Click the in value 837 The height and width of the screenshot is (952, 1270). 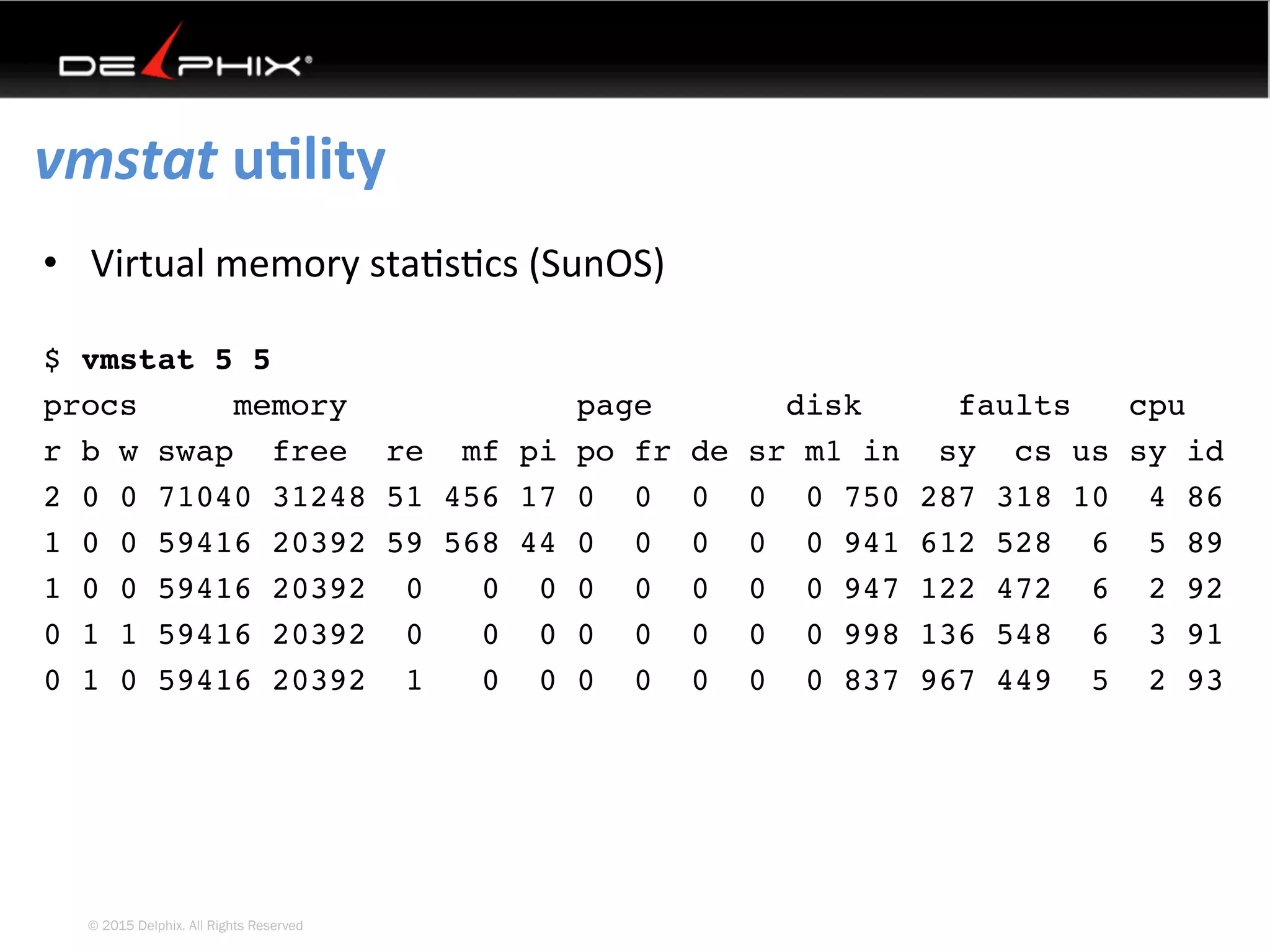coord(871,681)
